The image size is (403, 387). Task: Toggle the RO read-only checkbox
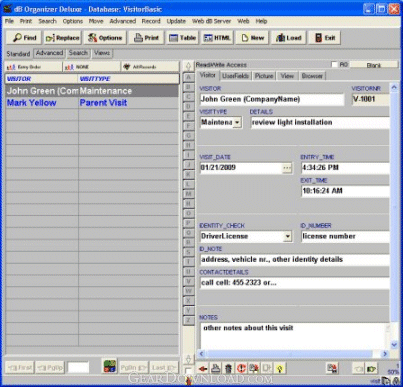334,64
